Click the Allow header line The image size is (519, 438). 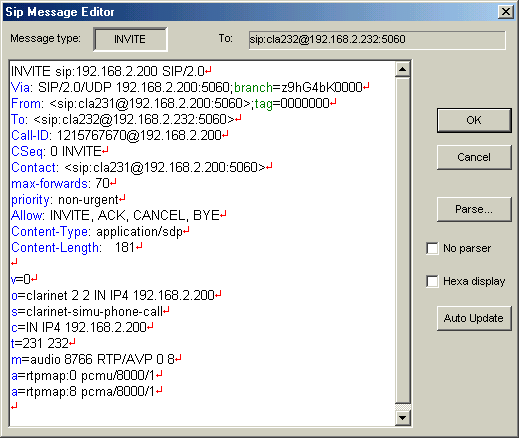point(119,215)
